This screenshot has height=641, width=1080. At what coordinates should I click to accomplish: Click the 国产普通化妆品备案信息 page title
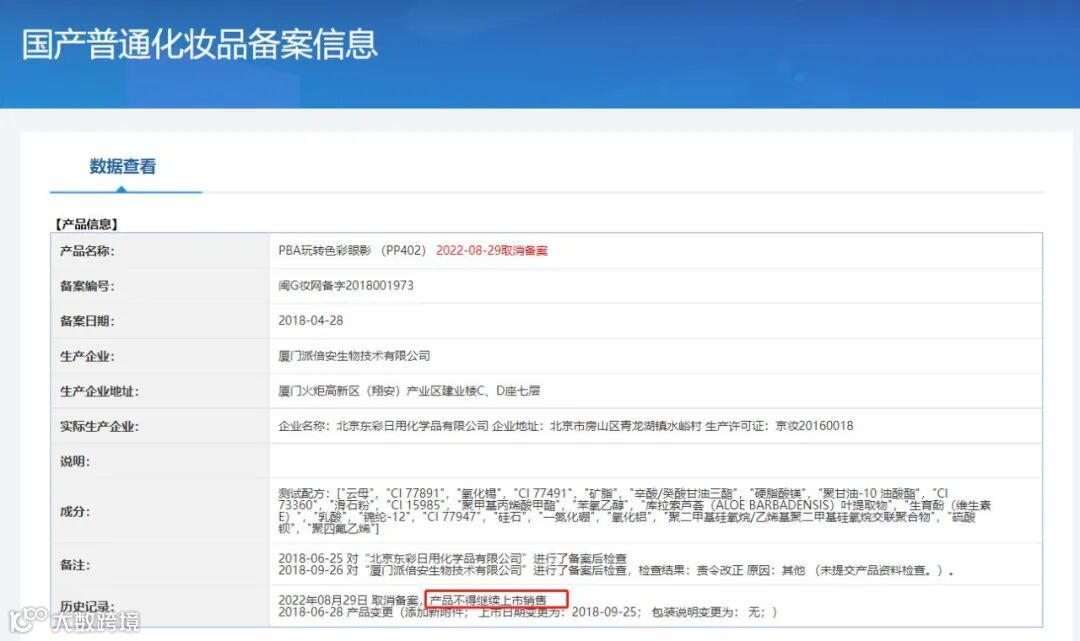coord(200,44)
